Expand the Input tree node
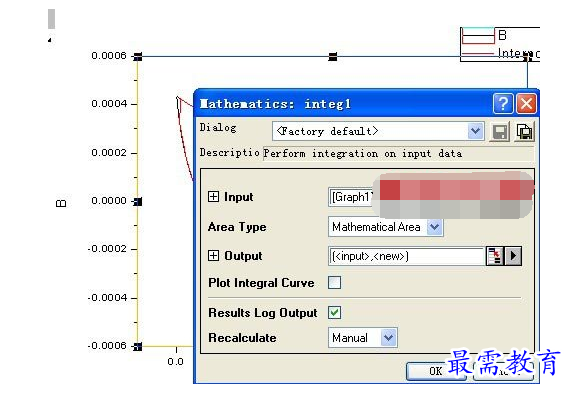This screenshot has width=569, height=394. (213, 196)
